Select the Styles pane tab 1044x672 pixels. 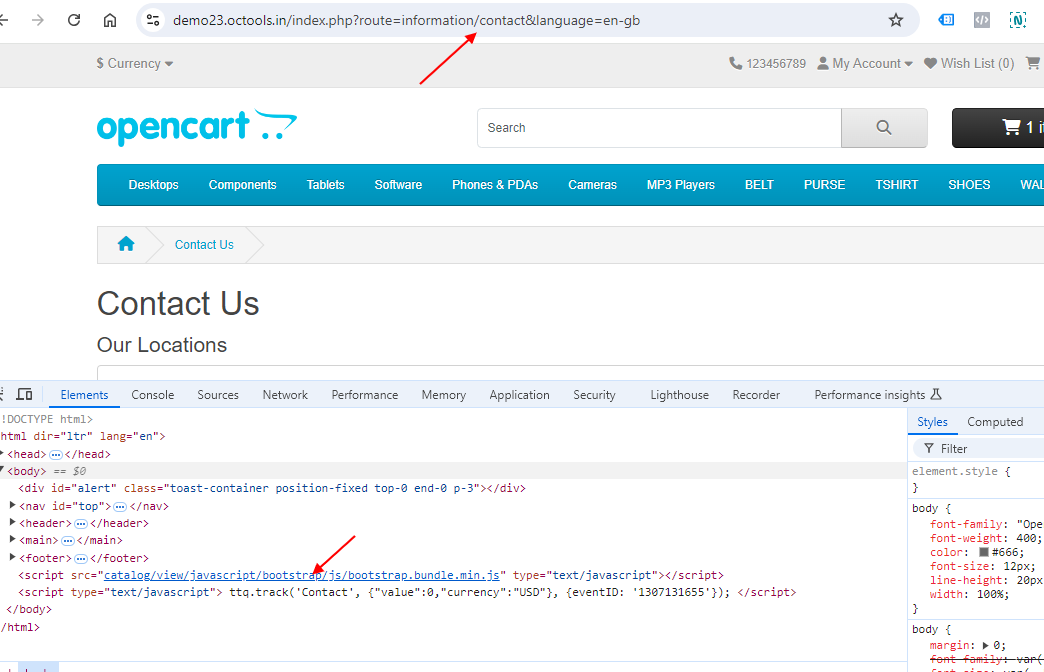[932, 422]
